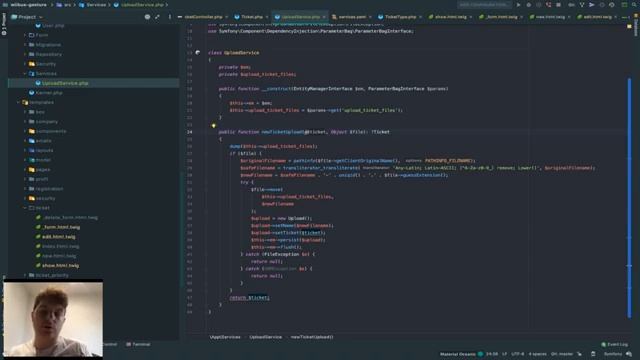Image resolution: width=640 pixels, height=360 pixels.
Task: Select index.html.twig in ticket folder
Action: (x=57, y=246)
